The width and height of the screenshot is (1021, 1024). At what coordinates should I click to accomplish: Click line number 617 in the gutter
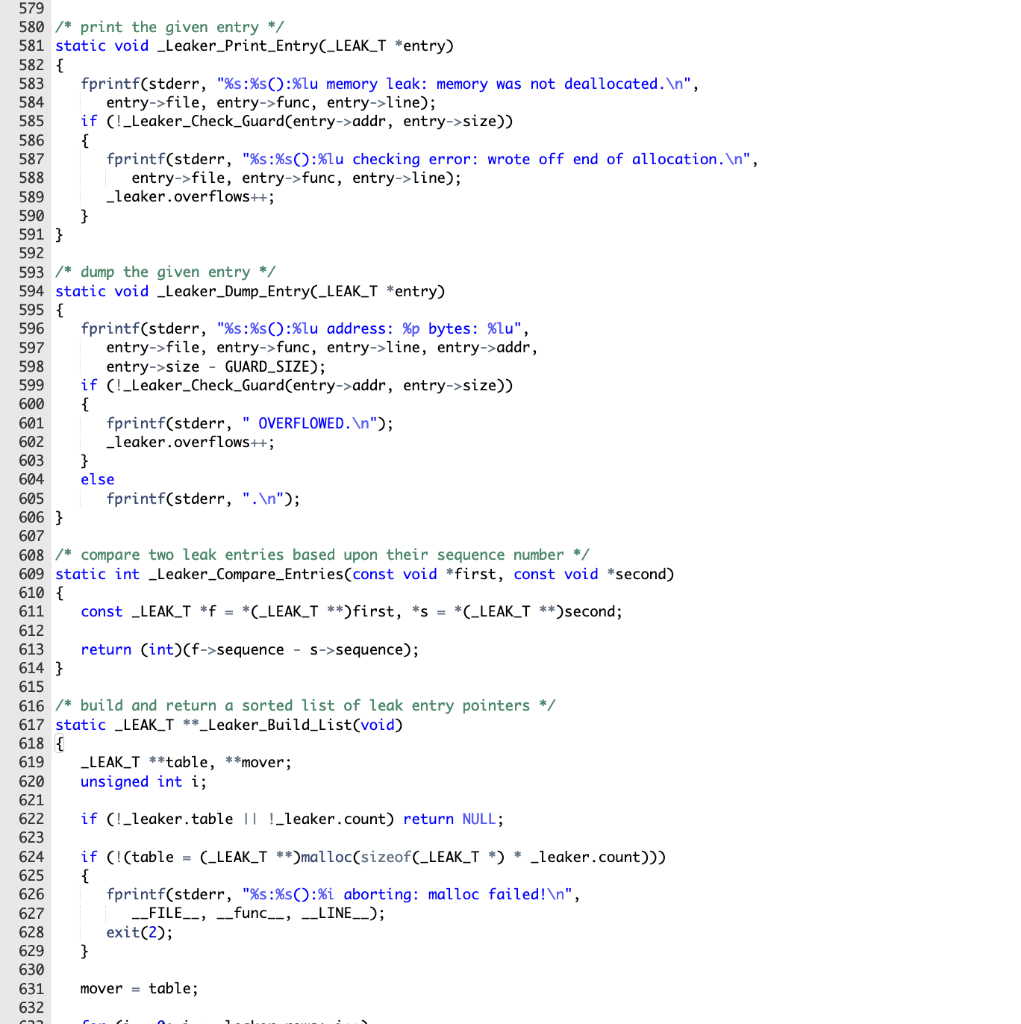[x=31, y=725]
